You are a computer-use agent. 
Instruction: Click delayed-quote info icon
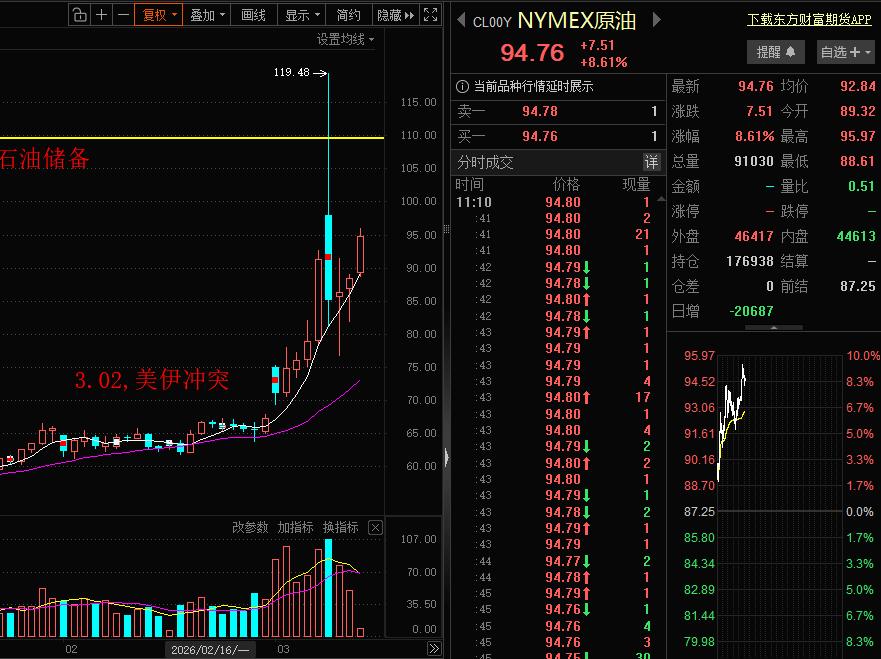(462, 87)
